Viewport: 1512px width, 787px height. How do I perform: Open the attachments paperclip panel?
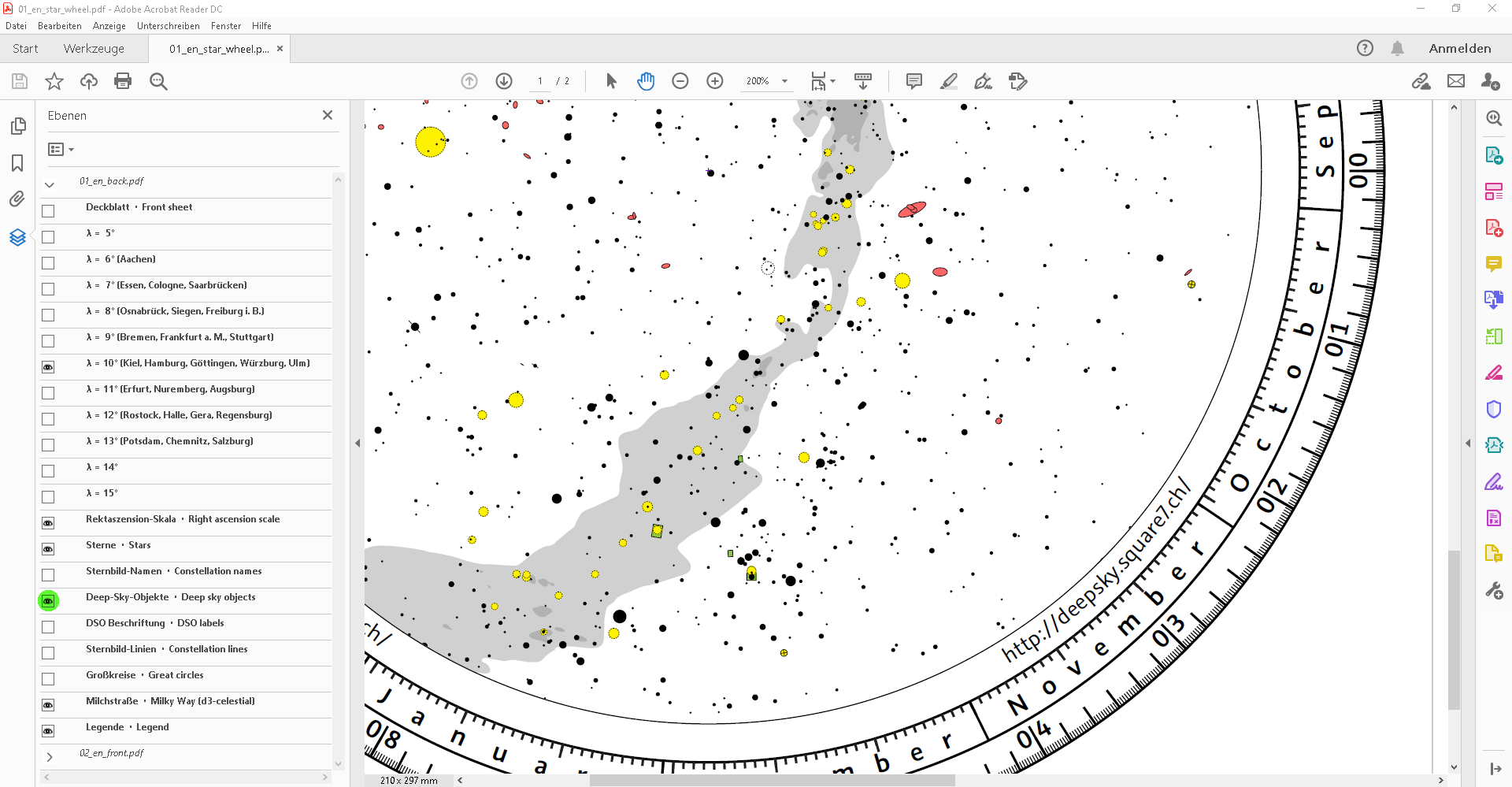17,199
